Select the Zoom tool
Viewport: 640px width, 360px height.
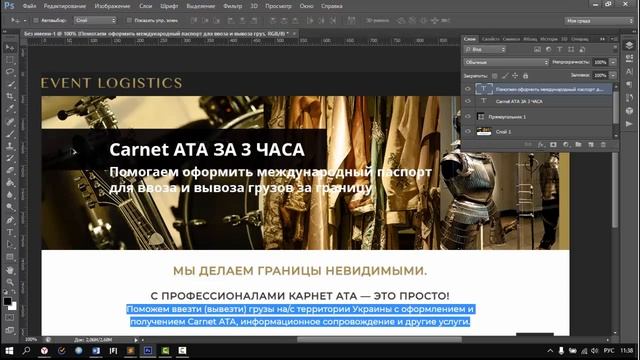point(10,282)
